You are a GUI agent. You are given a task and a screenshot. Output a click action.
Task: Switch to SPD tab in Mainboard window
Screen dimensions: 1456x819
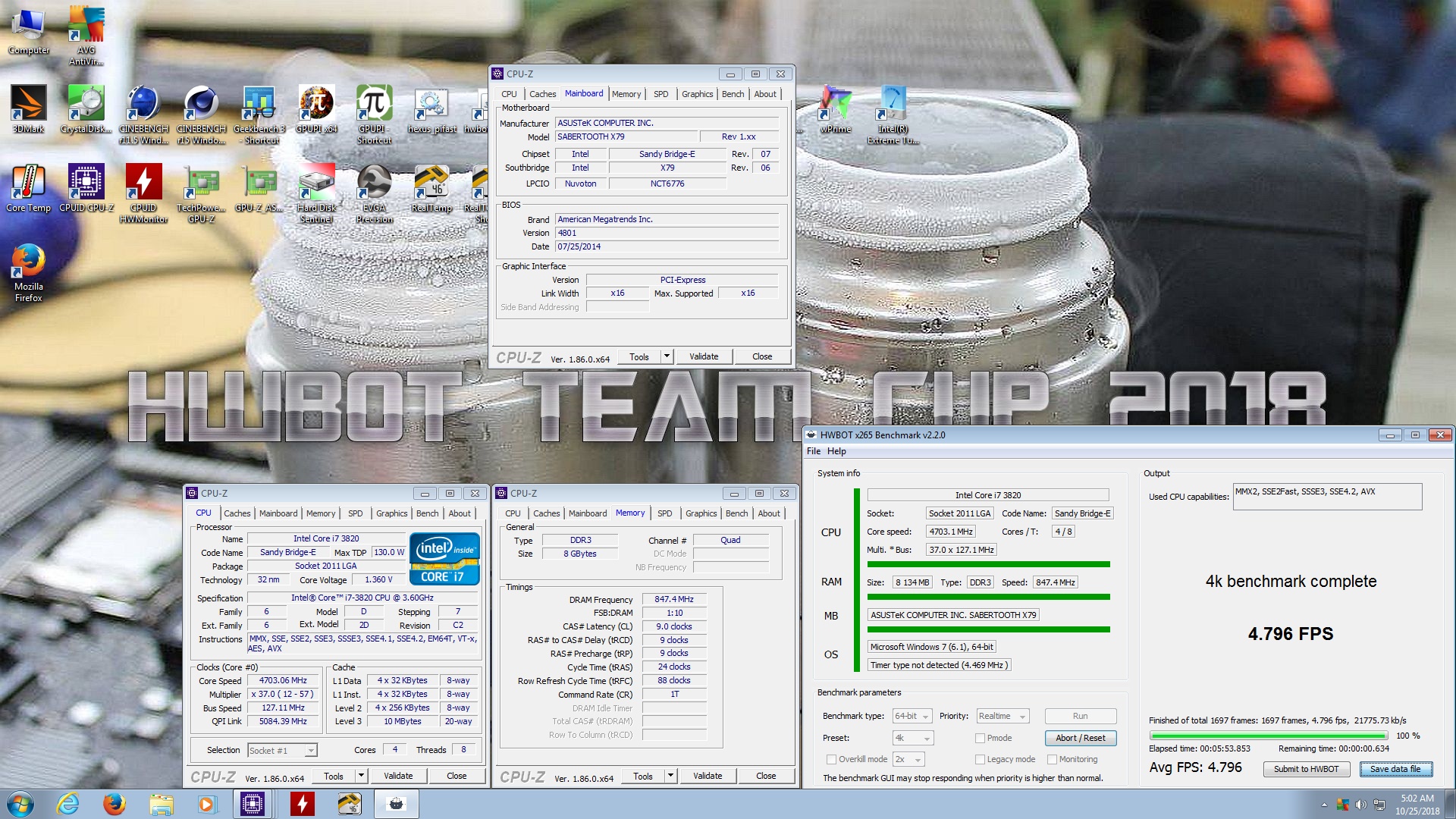[x=661, y=94]
